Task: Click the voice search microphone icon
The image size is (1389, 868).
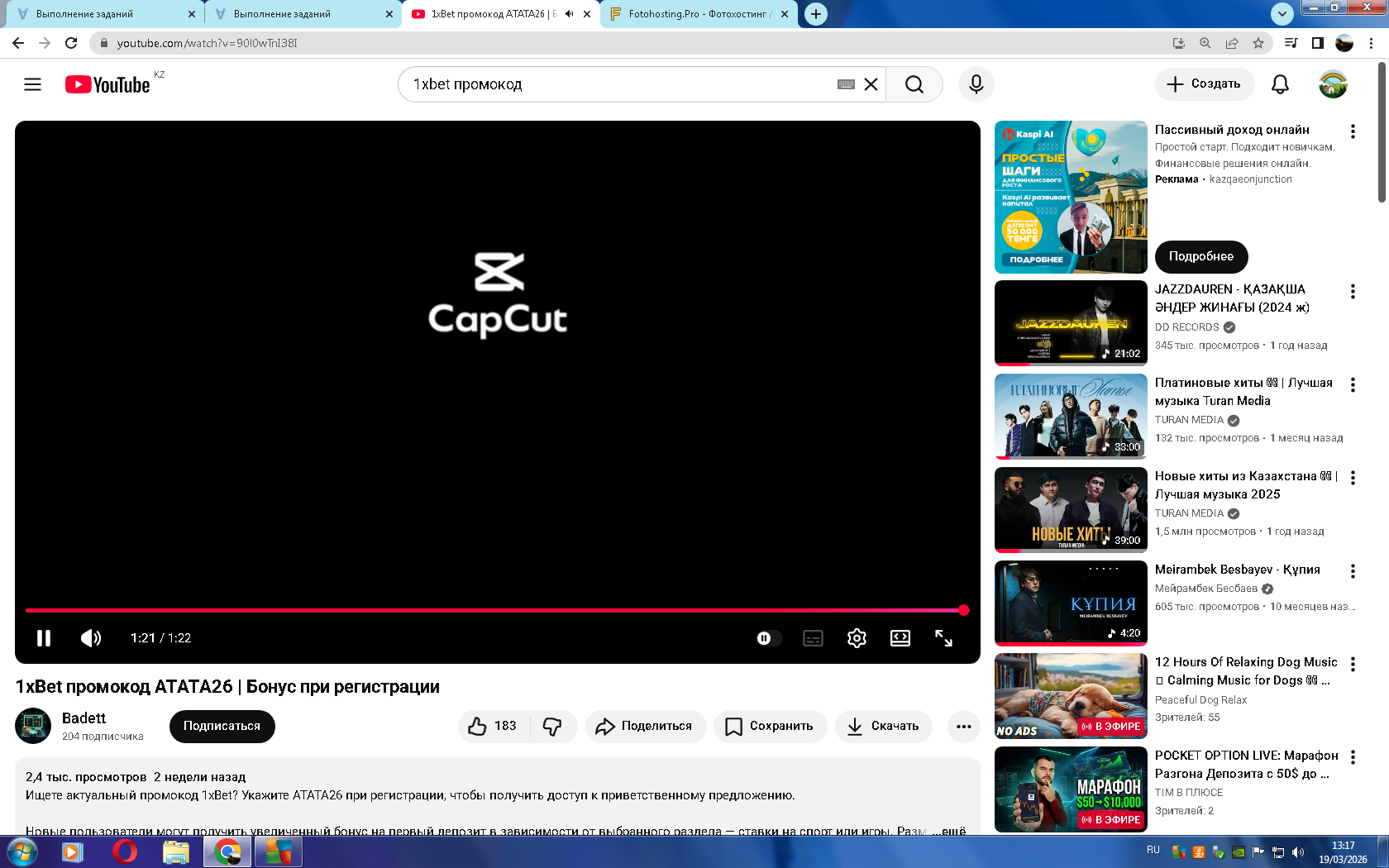Action: 976,84
